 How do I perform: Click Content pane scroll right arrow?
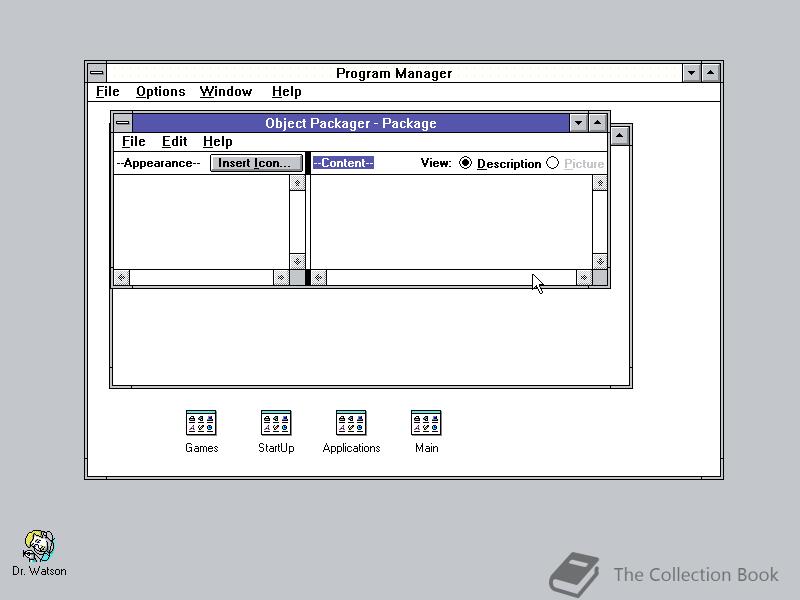584,278
